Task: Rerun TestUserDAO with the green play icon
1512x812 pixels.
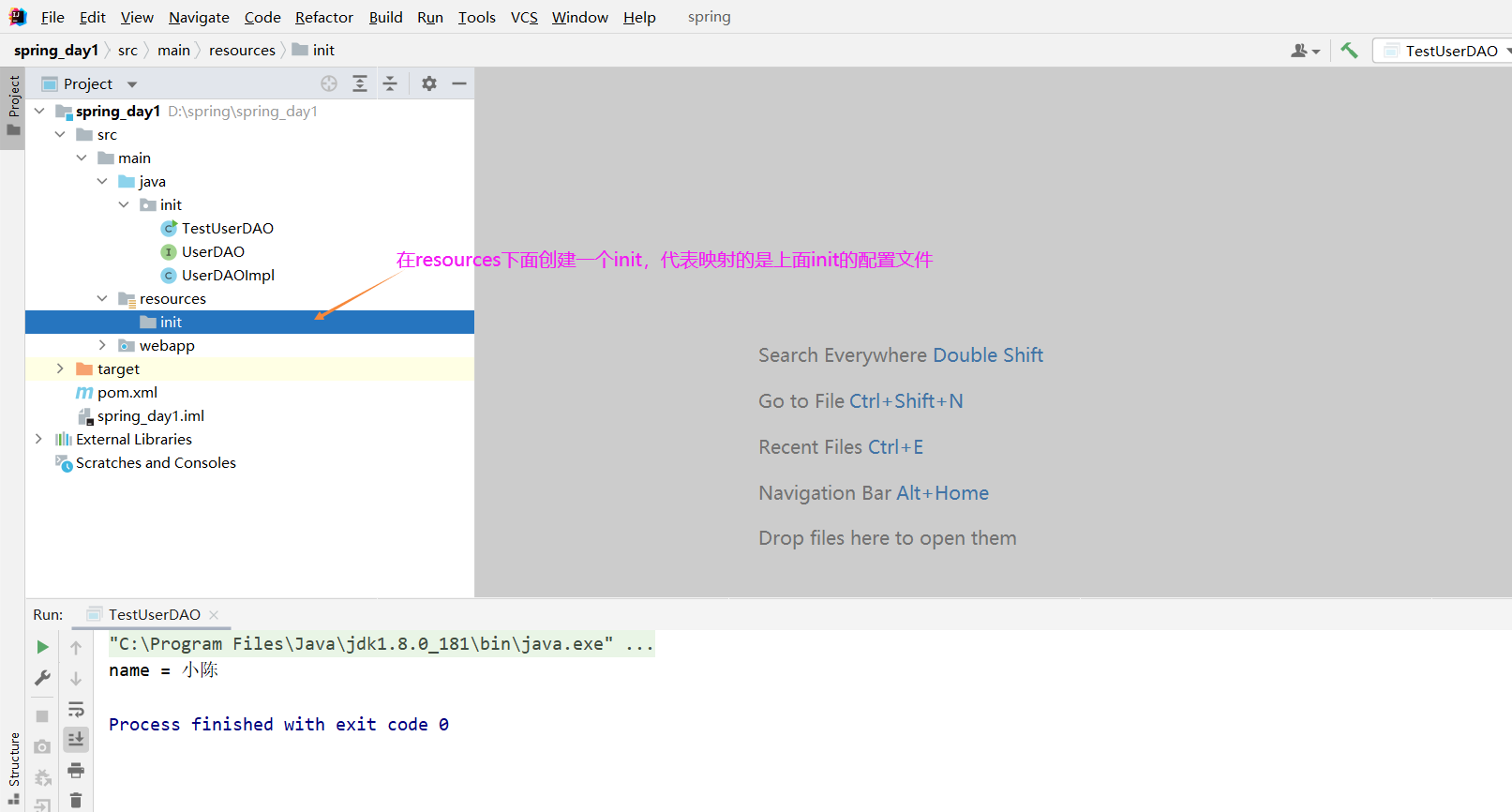Action: [42, 647]
